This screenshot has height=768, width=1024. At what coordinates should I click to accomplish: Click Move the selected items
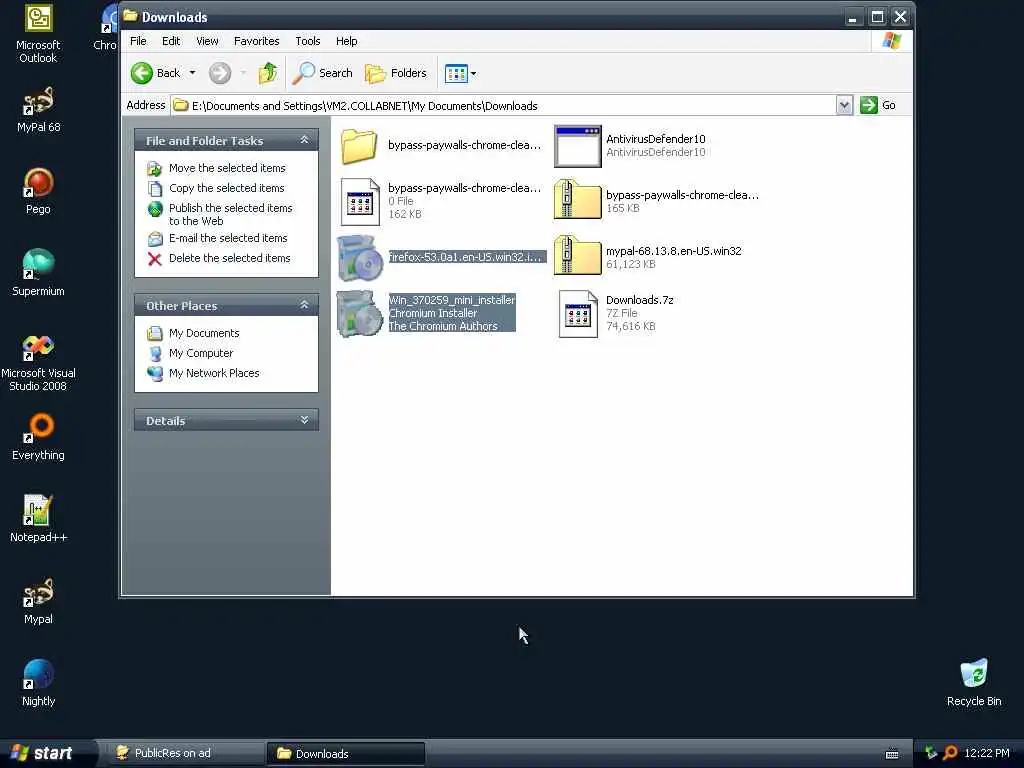pos(227,168)
